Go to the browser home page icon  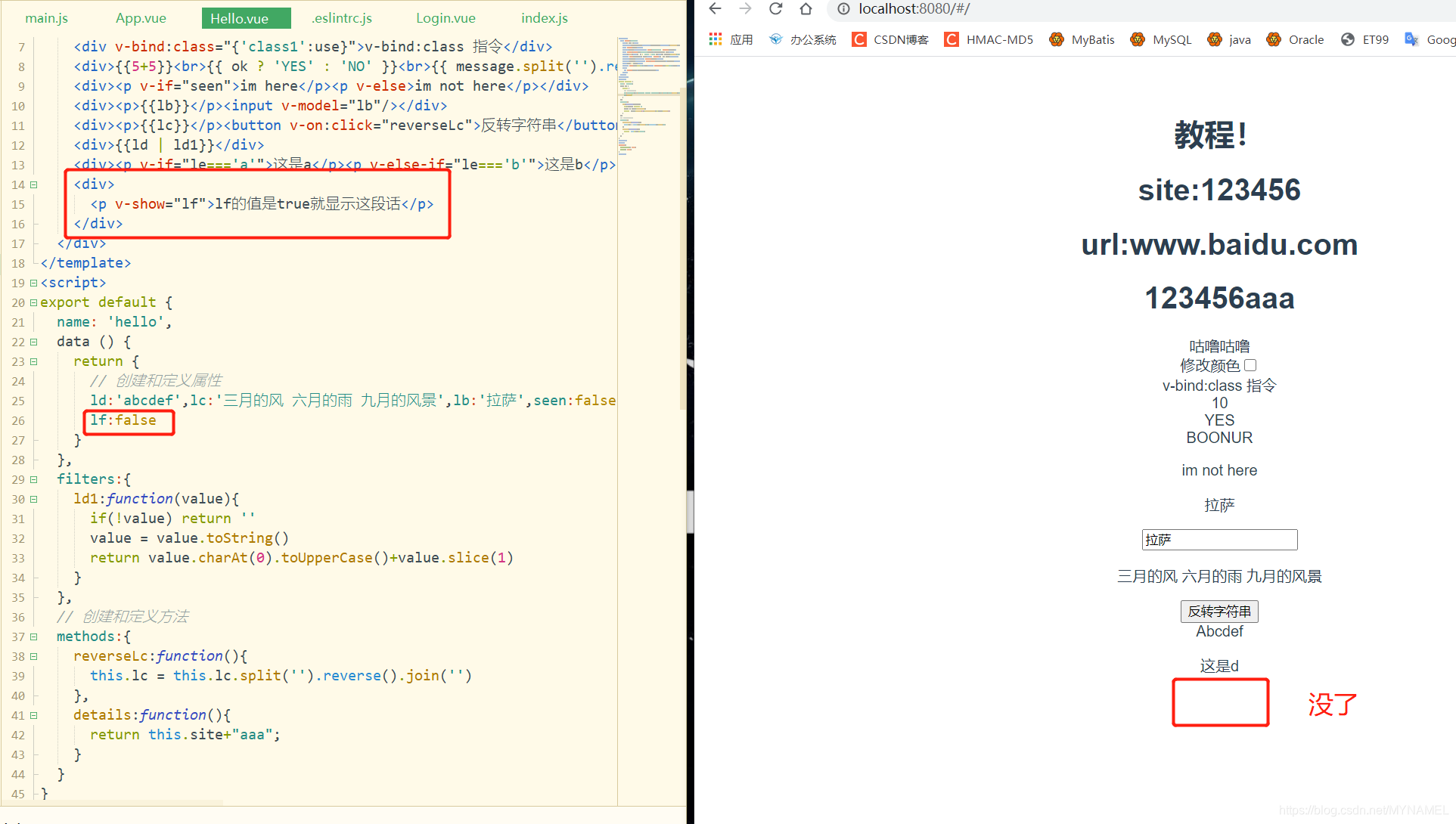click(806, 9)
